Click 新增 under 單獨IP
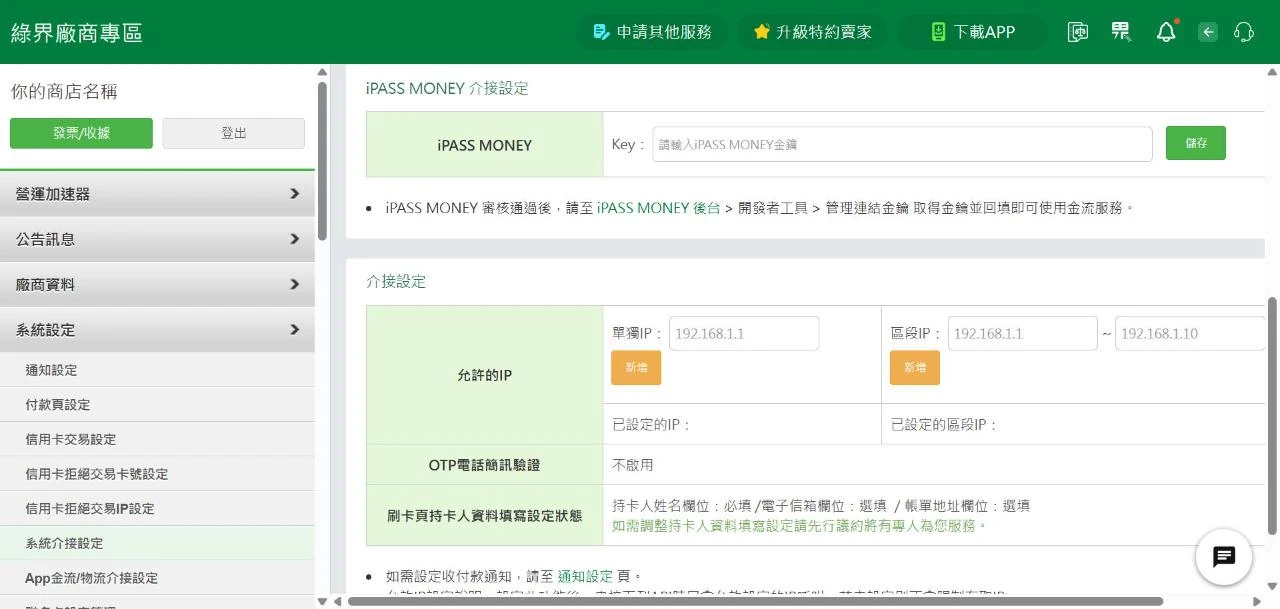The width and height of the screenshot is (1280, 609). 636,368
